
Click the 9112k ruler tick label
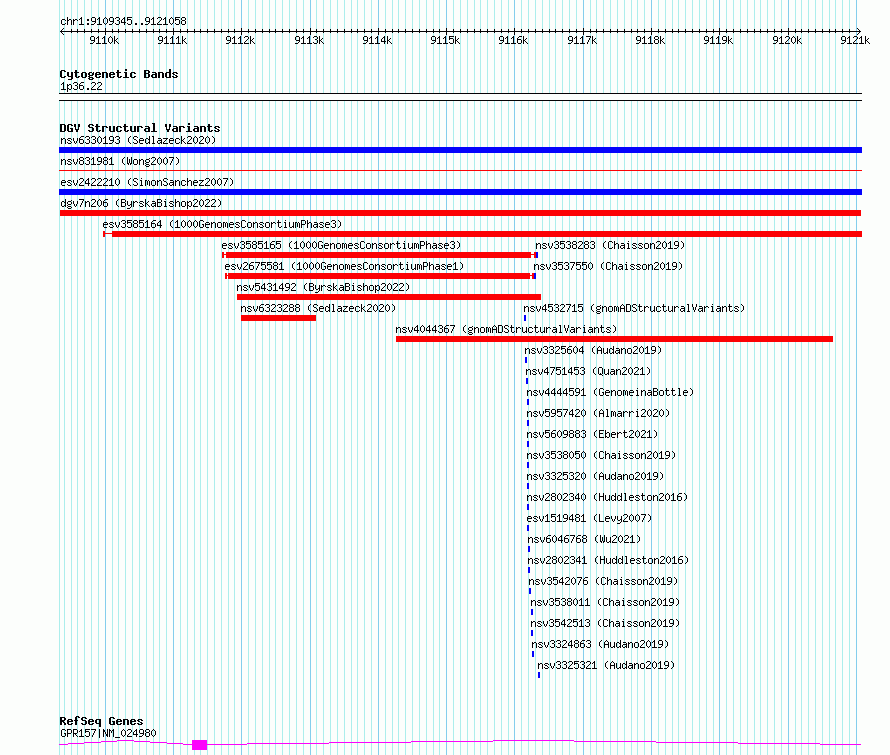(x=241, y=40)
